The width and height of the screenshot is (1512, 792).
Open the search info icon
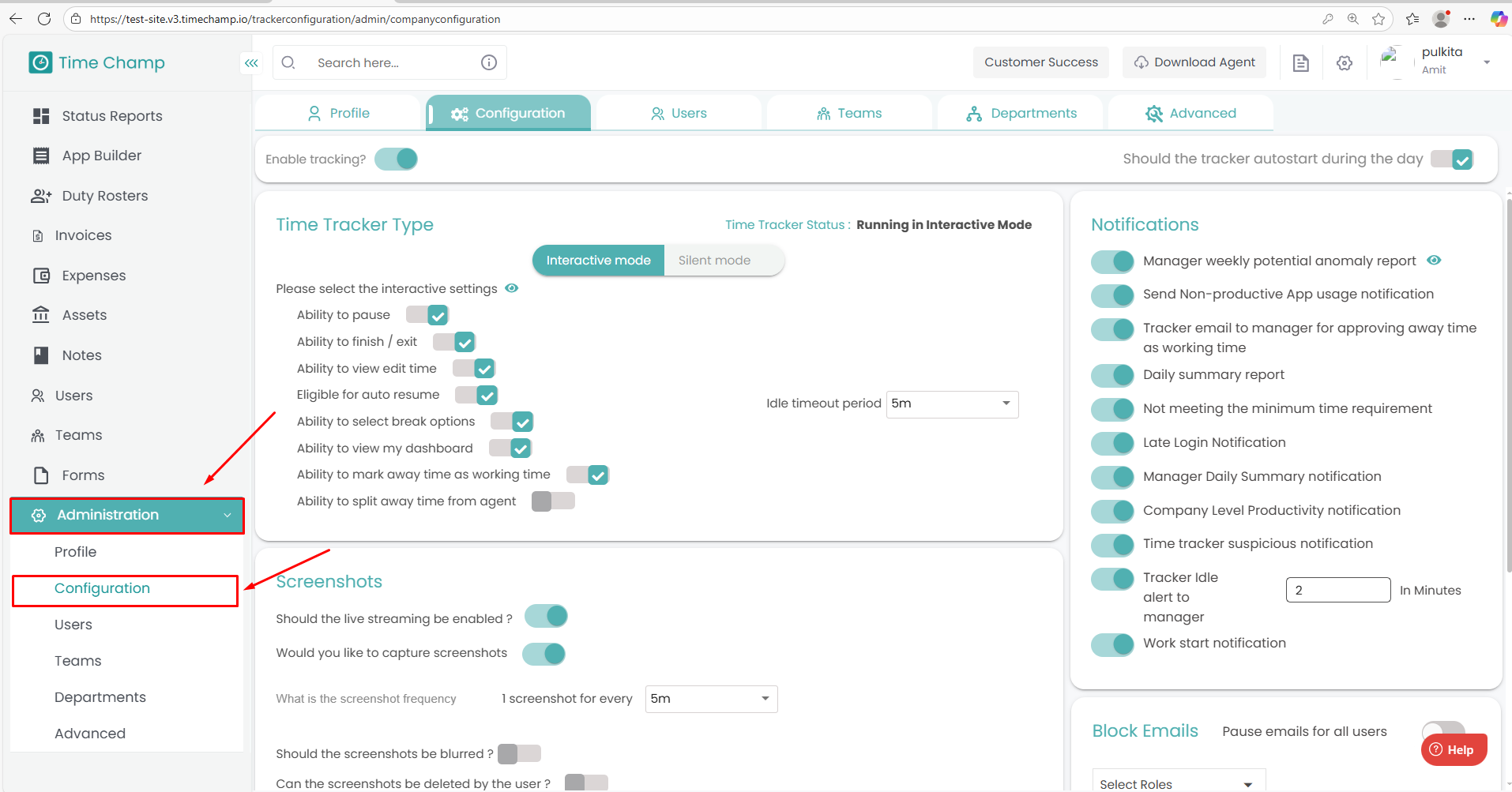489,62
